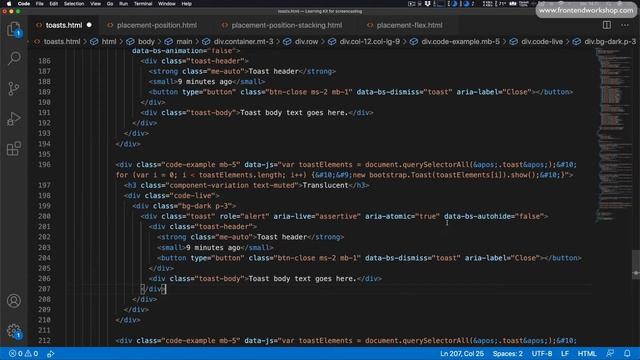
Task: Click 'code-live' class on line 198
Action: (x=194, y=196)
